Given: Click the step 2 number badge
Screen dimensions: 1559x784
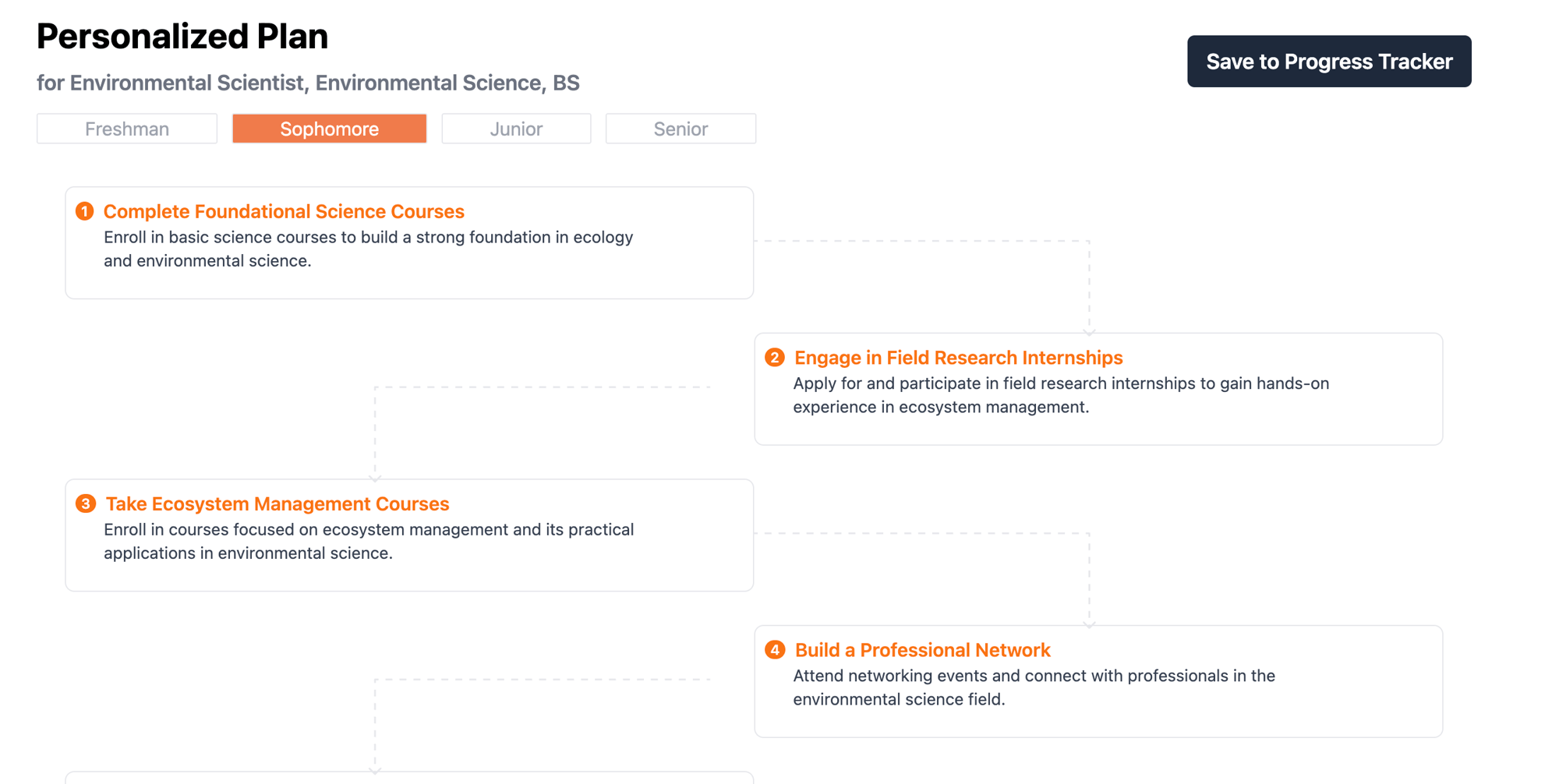Looking at the screenshot, I should (774, 358).
